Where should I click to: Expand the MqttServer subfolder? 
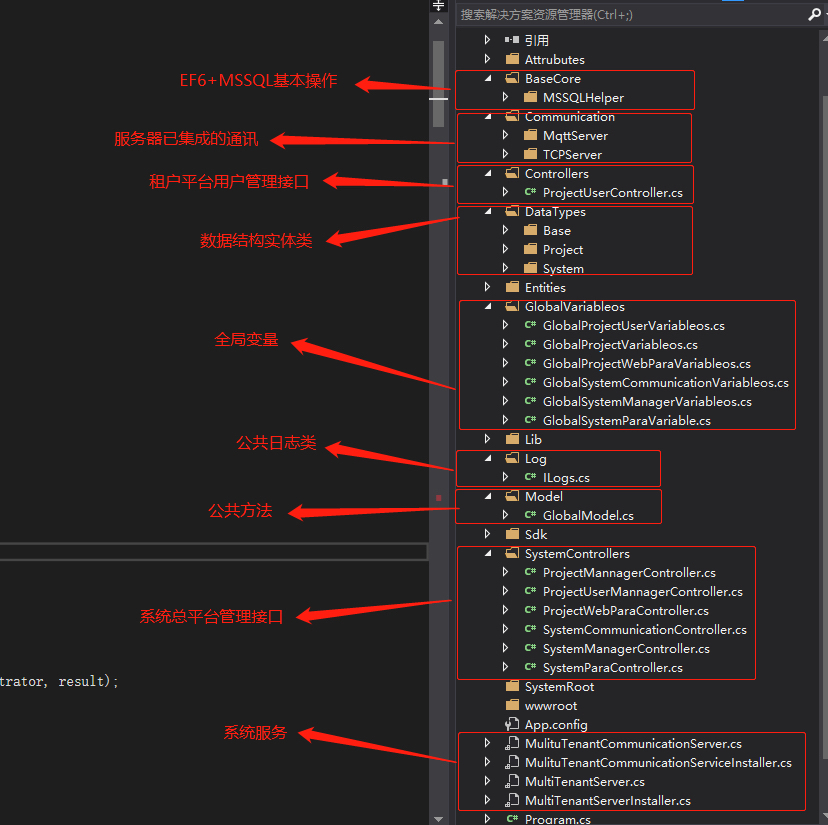(505, 136)
